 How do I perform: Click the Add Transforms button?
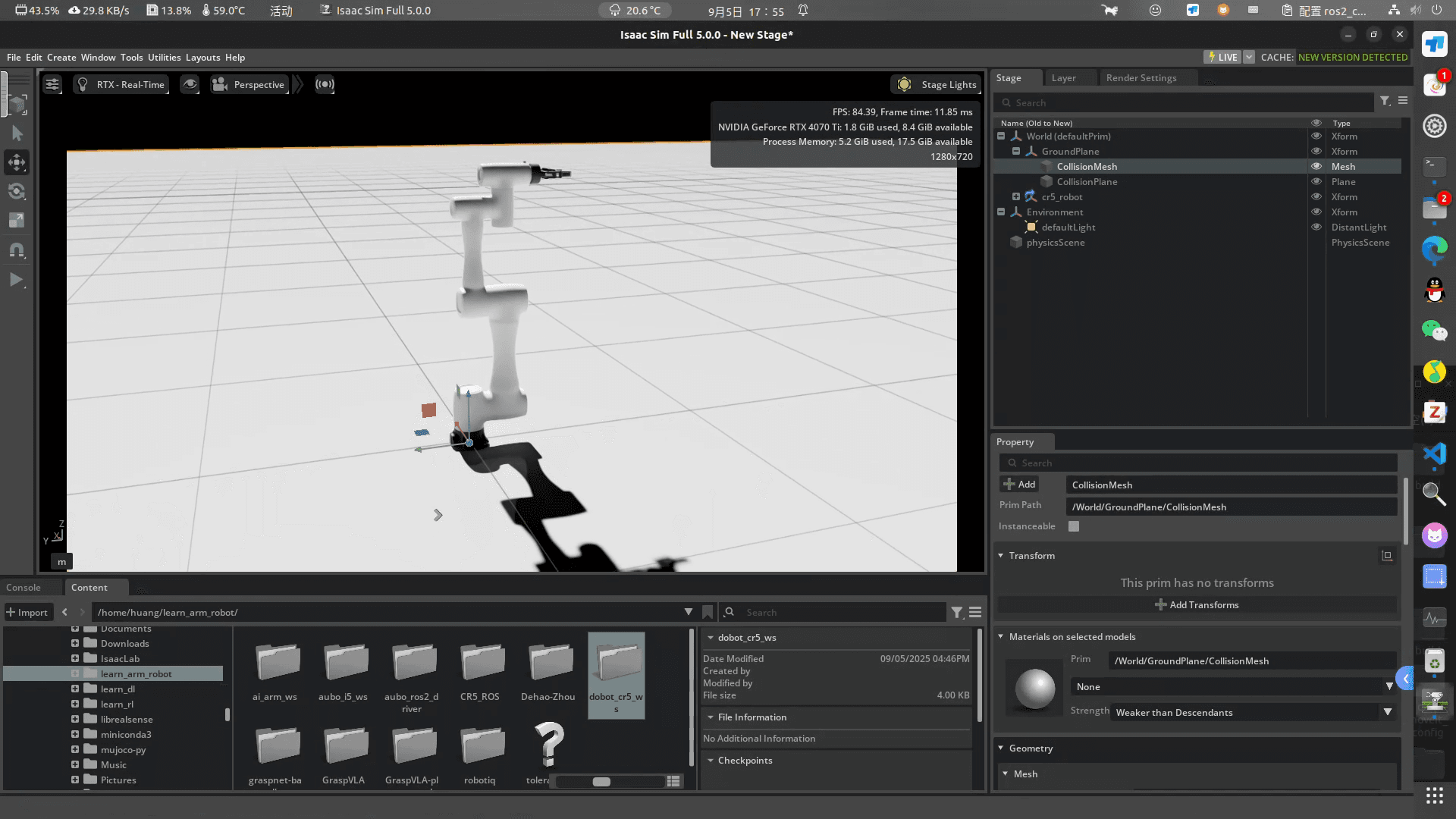[x=1197, y=604]
